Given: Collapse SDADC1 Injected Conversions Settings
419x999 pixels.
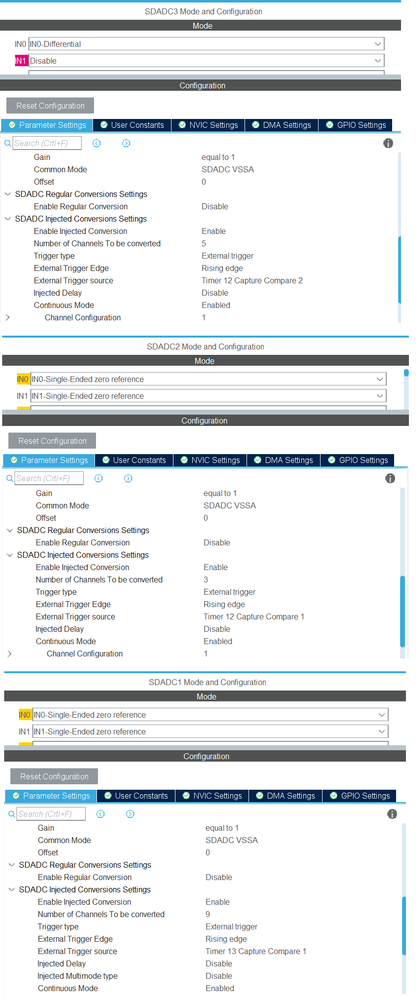Looking at the screenshot, I should coord(12,889).
